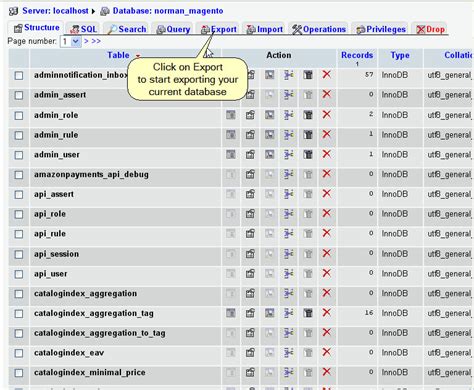
Task: Select the admin_assert row checkbox
Action: click(19, 95)
